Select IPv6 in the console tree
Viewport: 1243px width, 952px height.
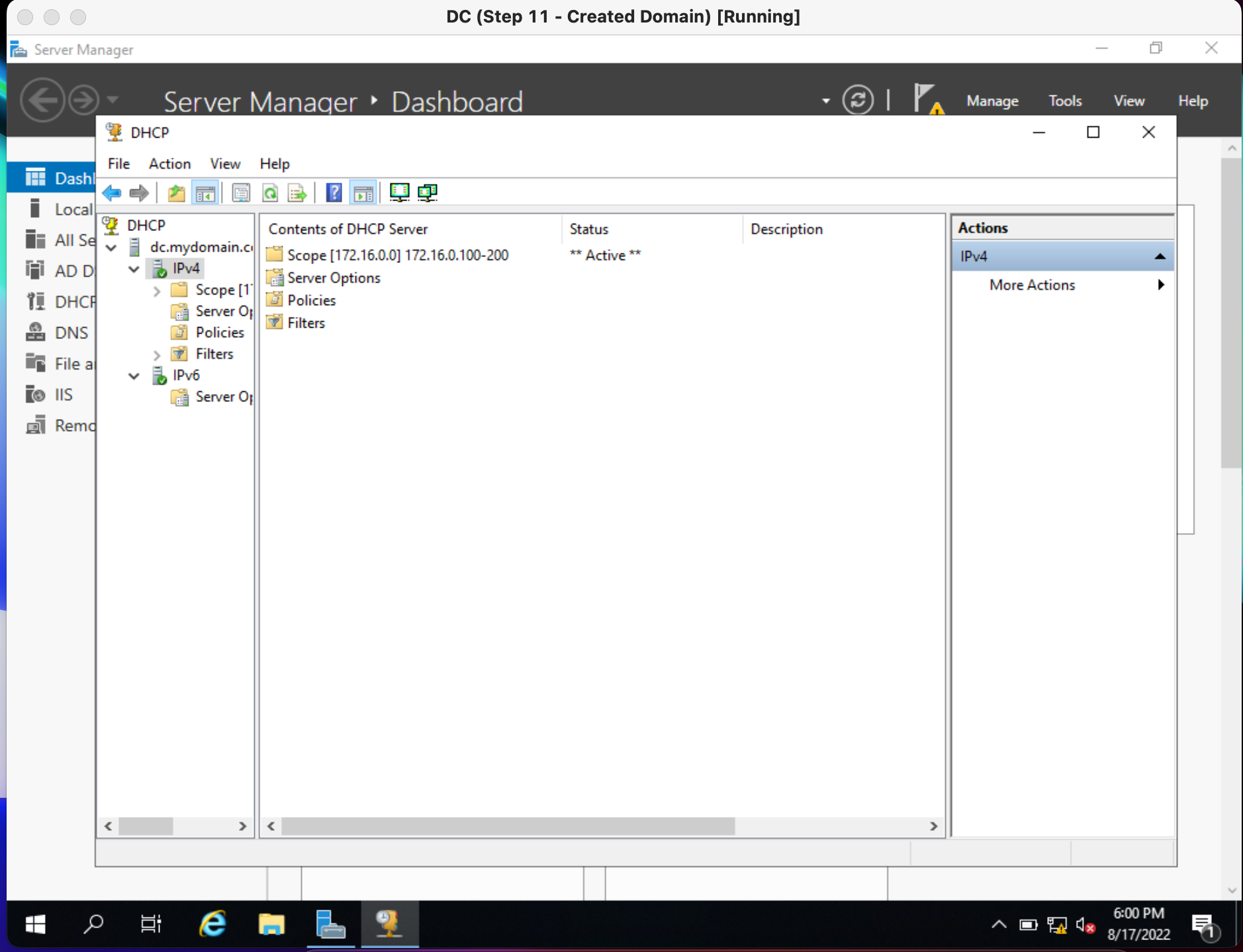pos(186,375)
